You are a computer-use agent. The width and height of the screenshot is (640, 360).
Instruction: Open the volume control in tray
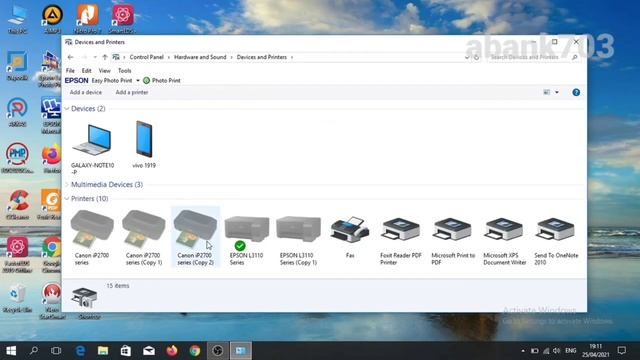coord(556,351)
